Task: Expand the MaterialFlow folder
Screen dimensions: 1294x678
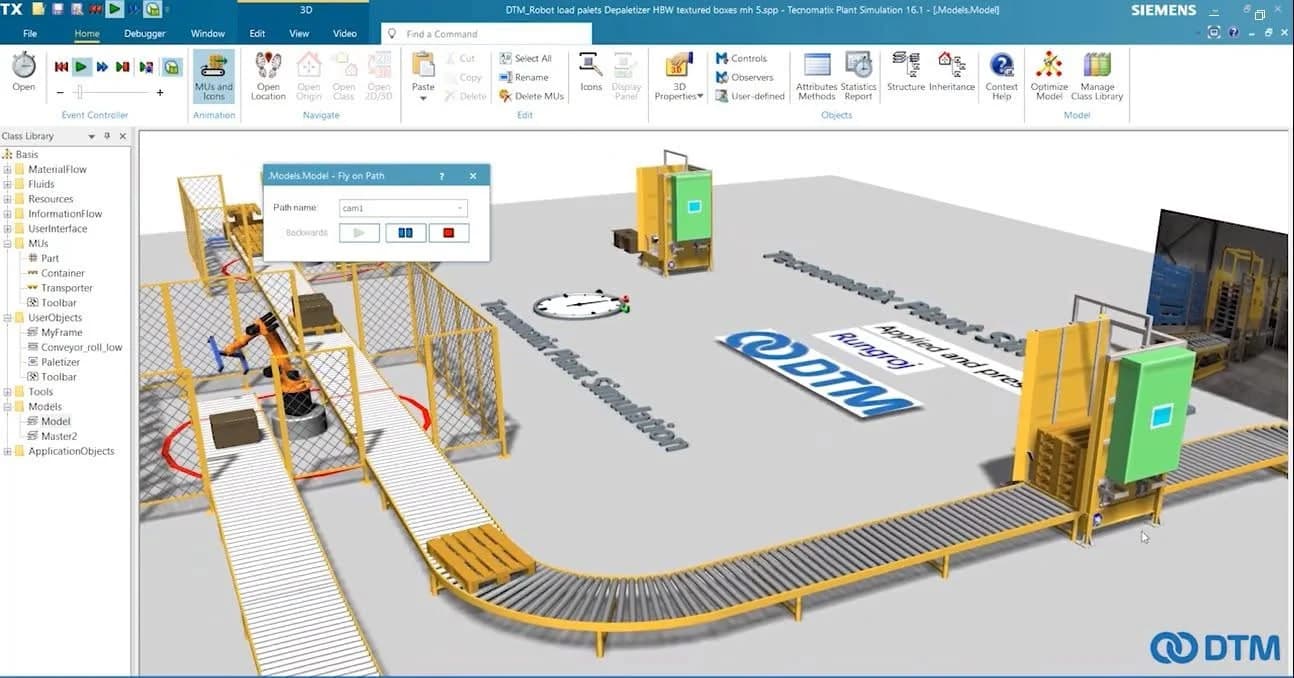Action: click(7, 169)
